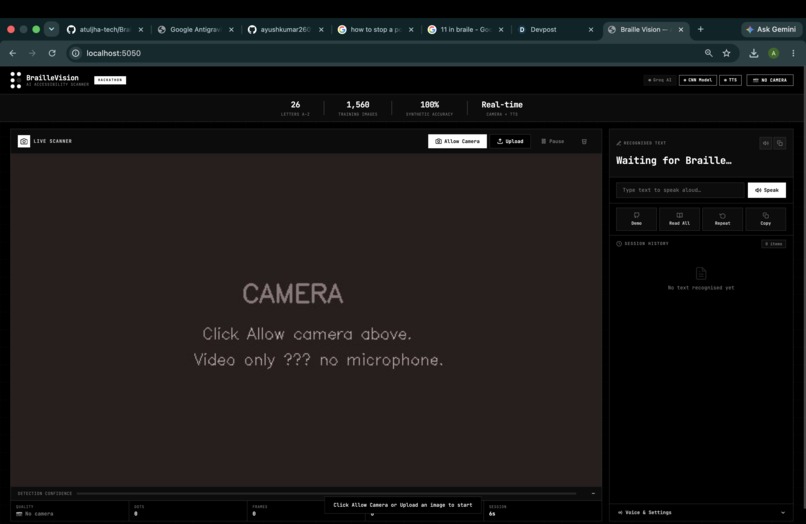Click the Repeat button
Screen dimensions: 806x524
722,219
